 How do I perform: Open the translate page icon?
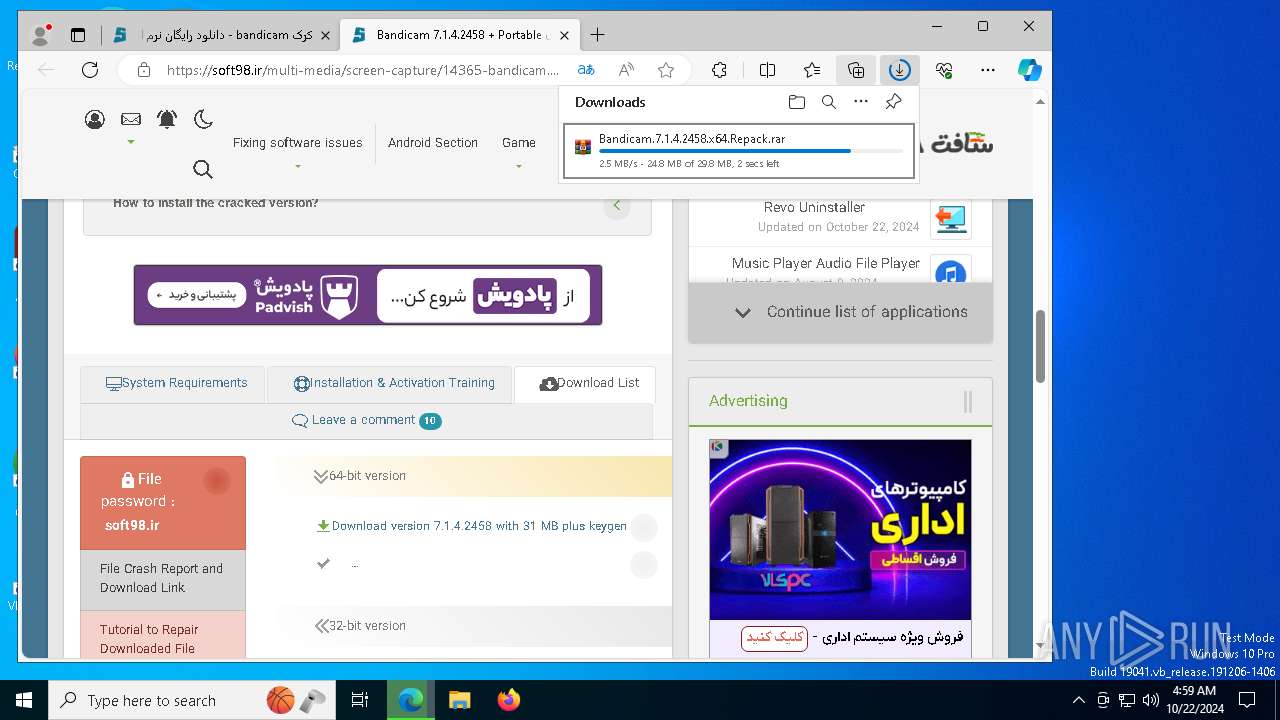tap(586, 70)
